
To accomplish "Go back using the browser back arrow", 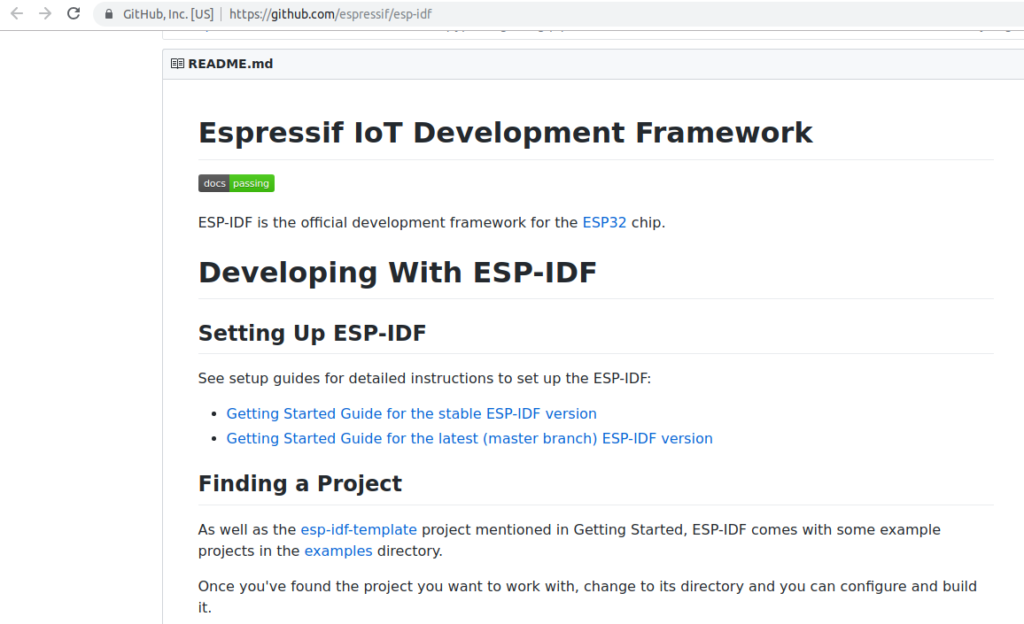I will [x=16, y=14].
